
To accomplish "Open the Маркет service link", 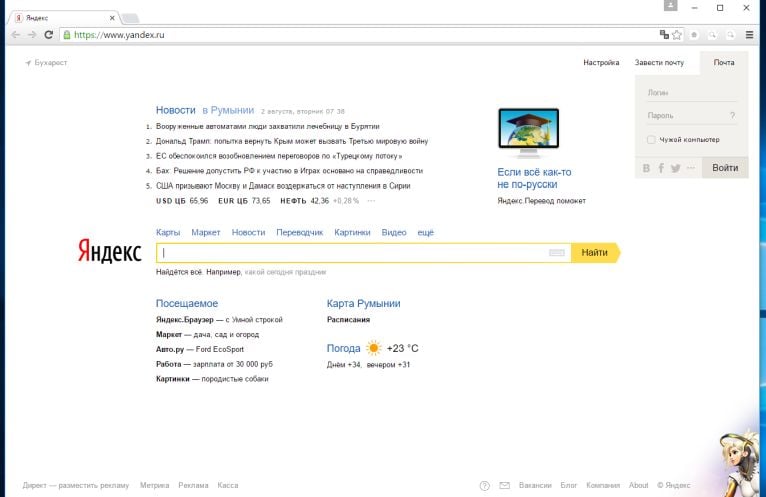I will click(x=206, y=233).
